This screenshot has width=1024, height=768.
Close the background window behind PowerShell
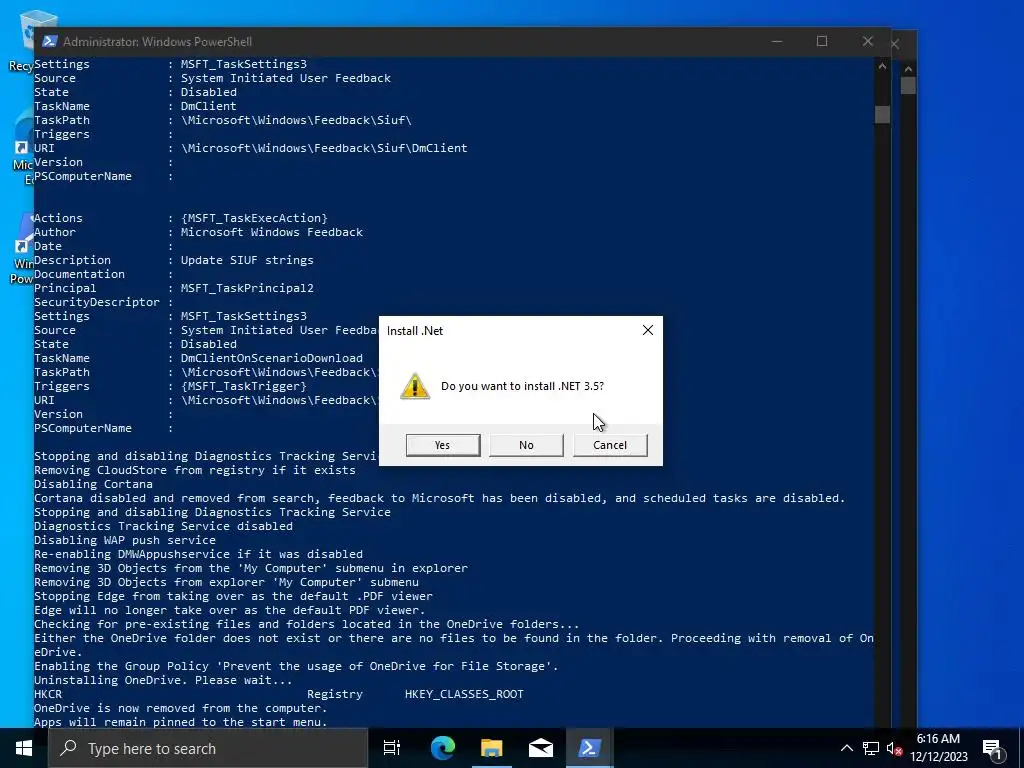[x=895, y=44]
